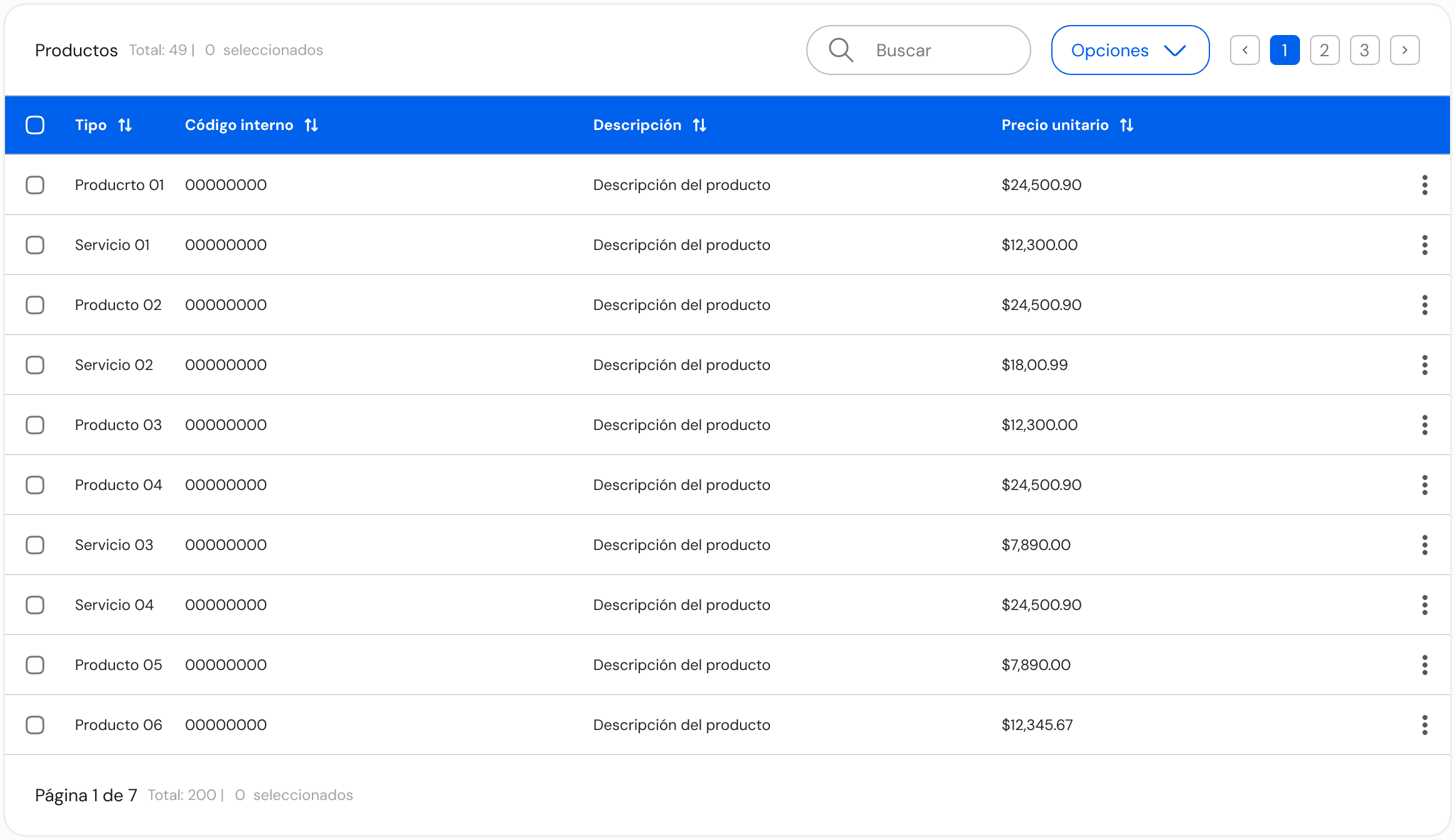
Task: Open the three-dot menu for Producto 06
Action: pyautogui.click(x=1425, y=725)
